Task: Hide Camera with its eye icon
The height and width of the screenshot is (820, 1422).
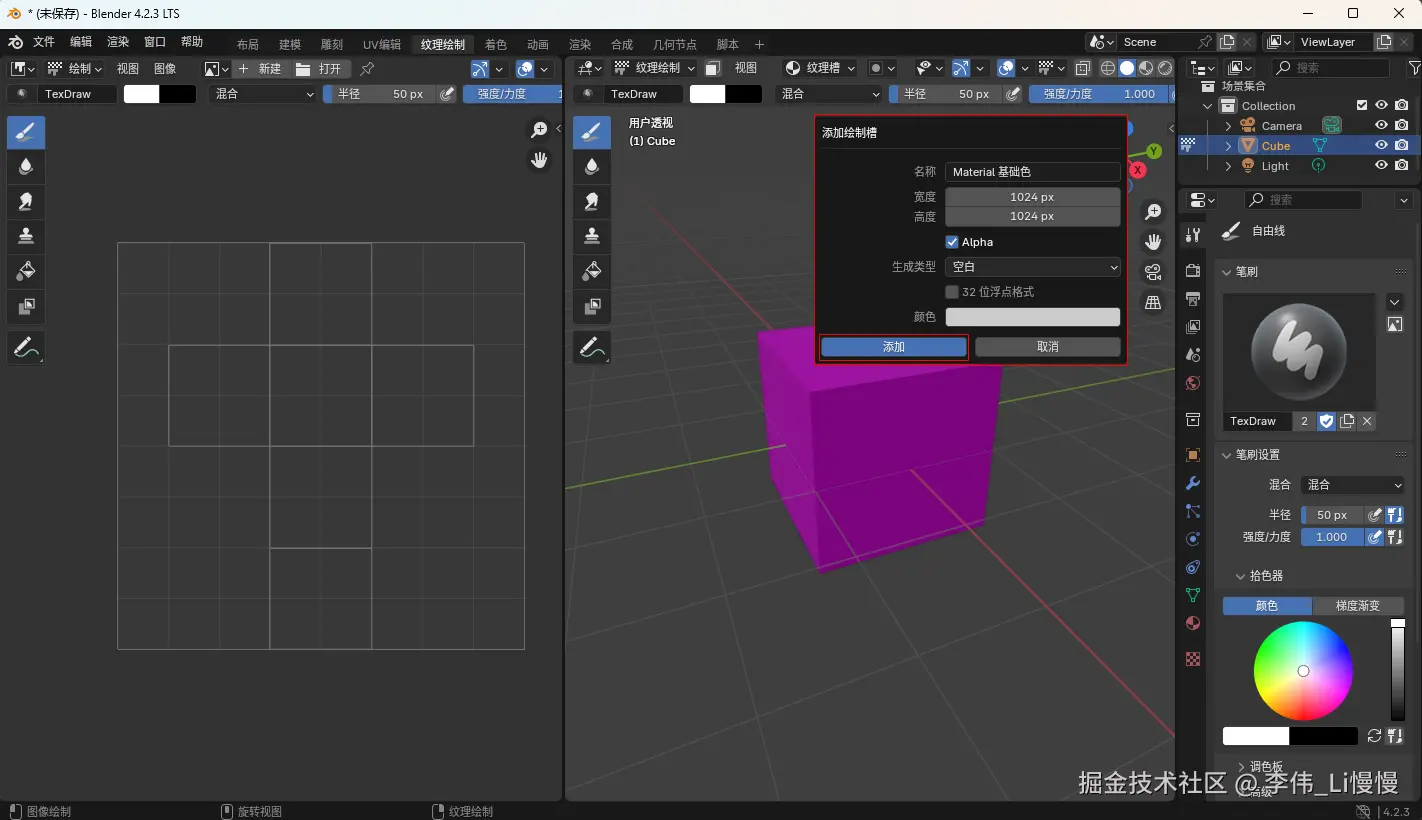Action: (1381, 126)
